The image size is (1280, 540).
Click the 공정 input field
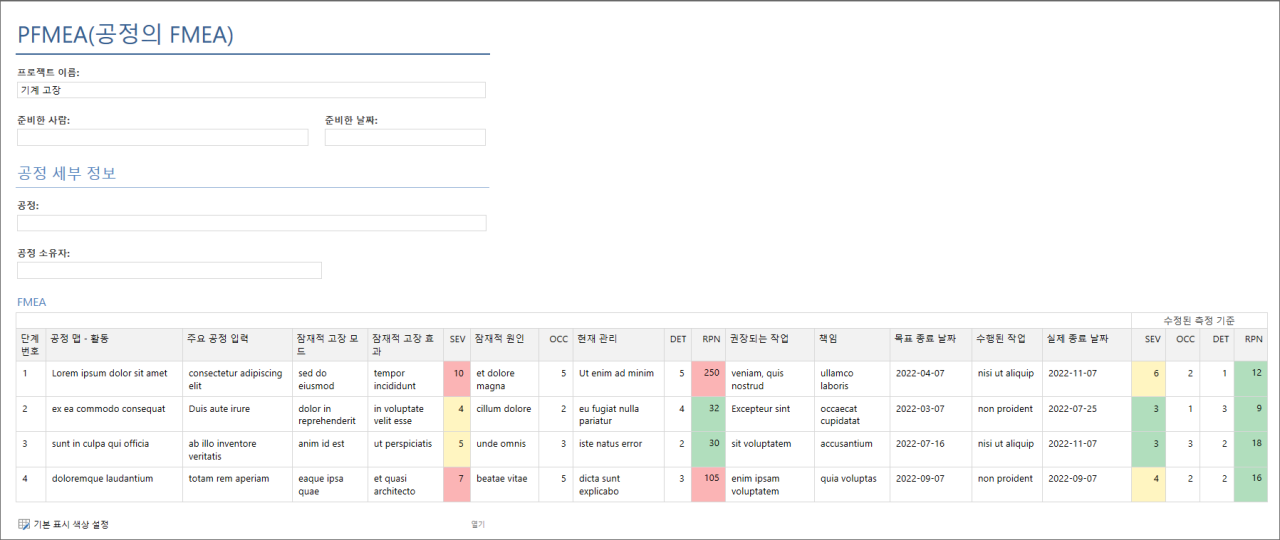(251, 223)
